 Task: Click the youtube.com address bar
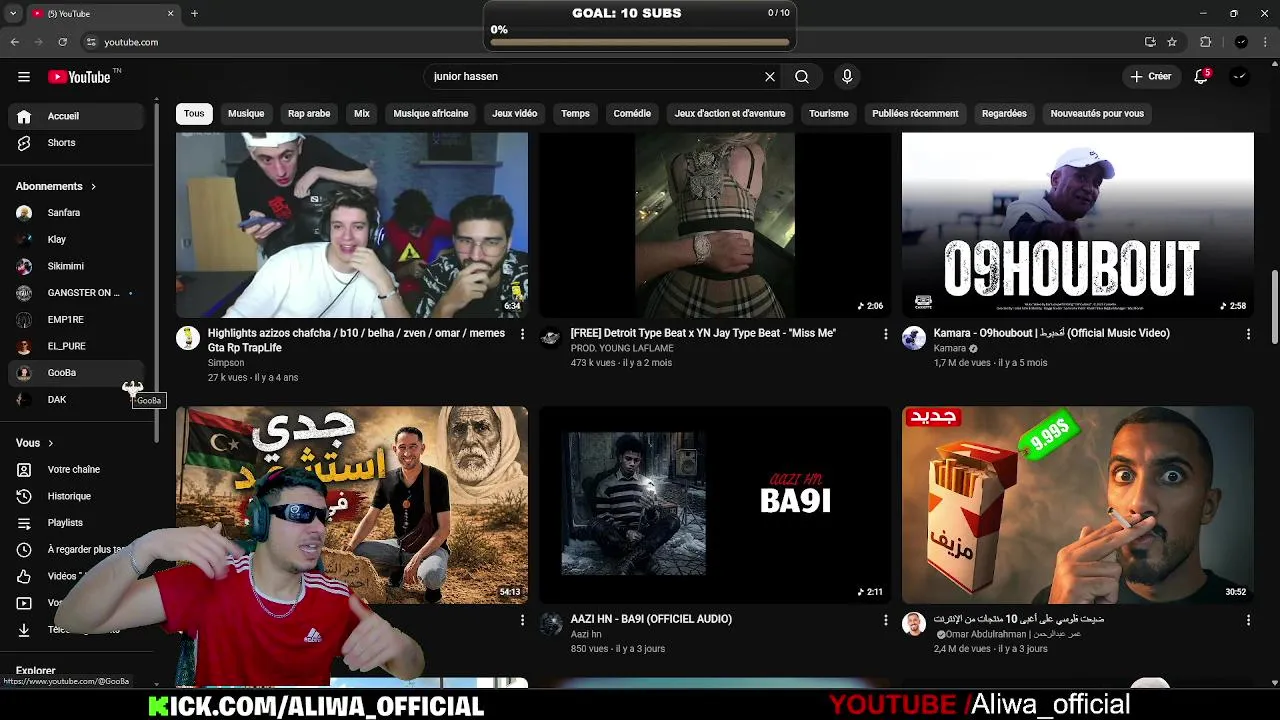[x=610, y=42]
